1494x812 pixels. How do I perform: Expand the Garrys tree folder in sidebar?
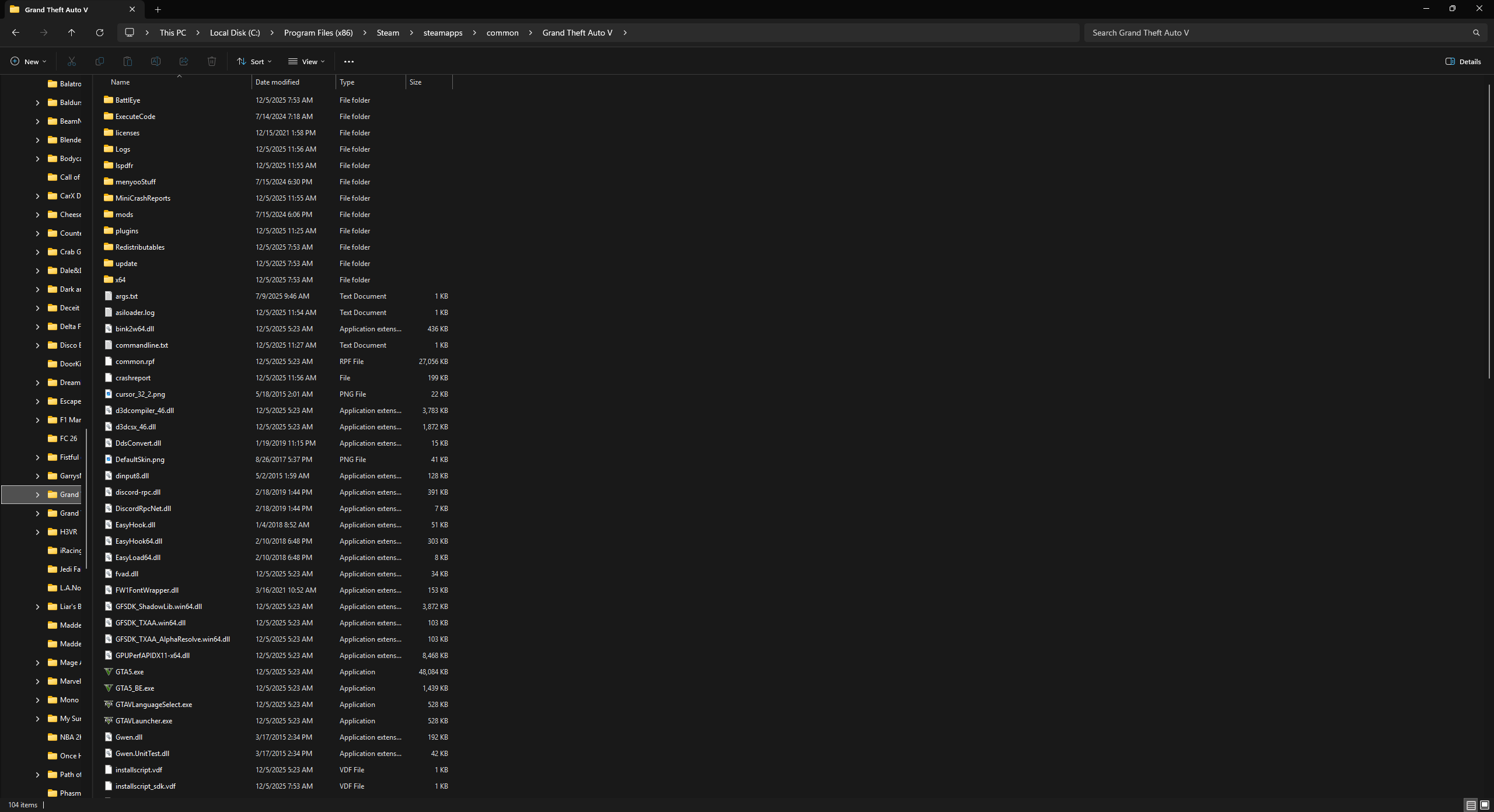click(38, 476)
